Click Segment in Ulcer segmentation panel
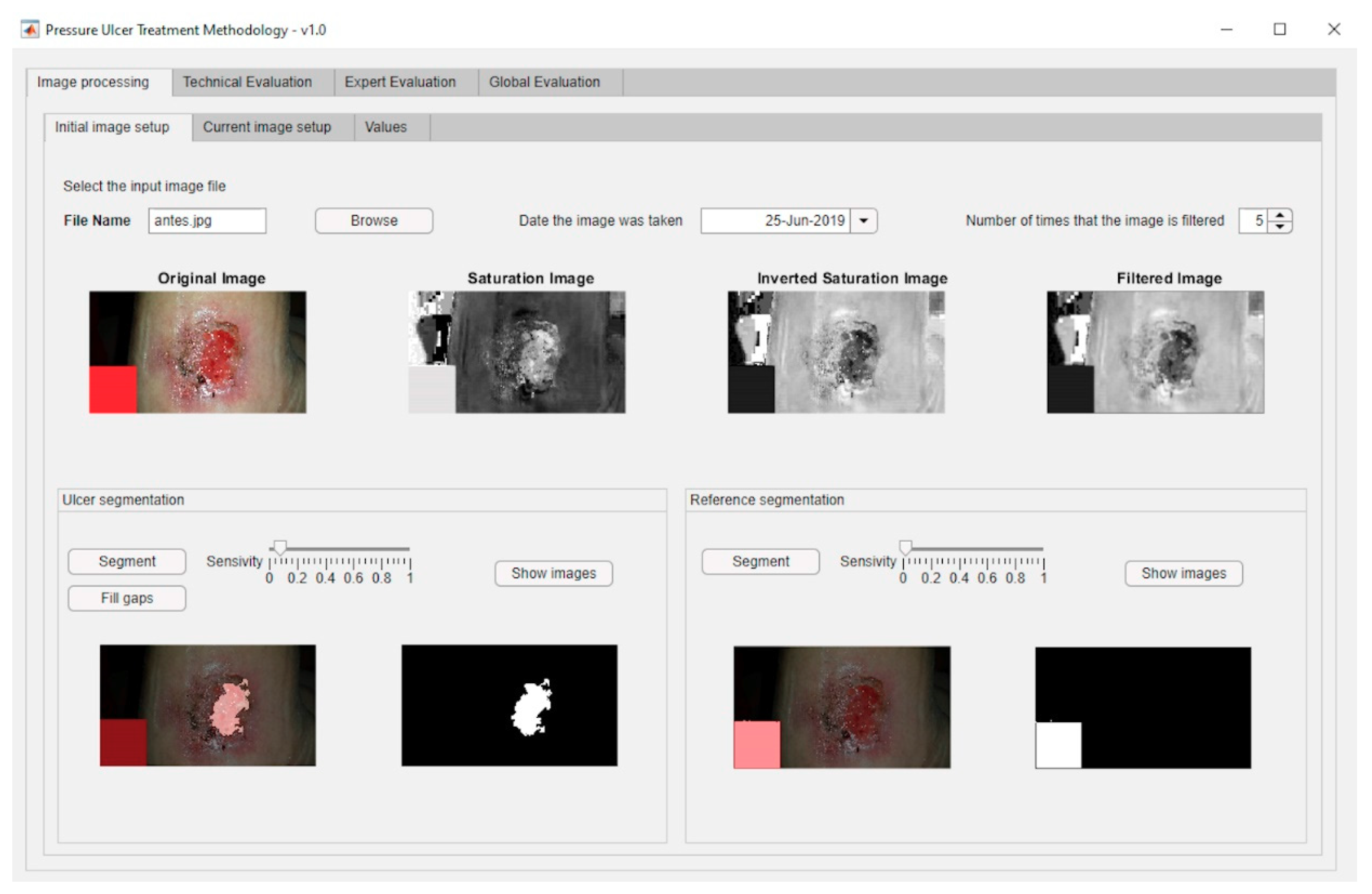The height and width of the screenshot is (894, 1372). click(127, 561)
